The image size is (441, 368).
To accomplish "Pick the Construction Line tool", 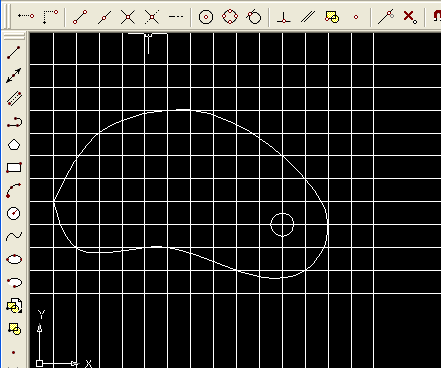I will [14, 76].
